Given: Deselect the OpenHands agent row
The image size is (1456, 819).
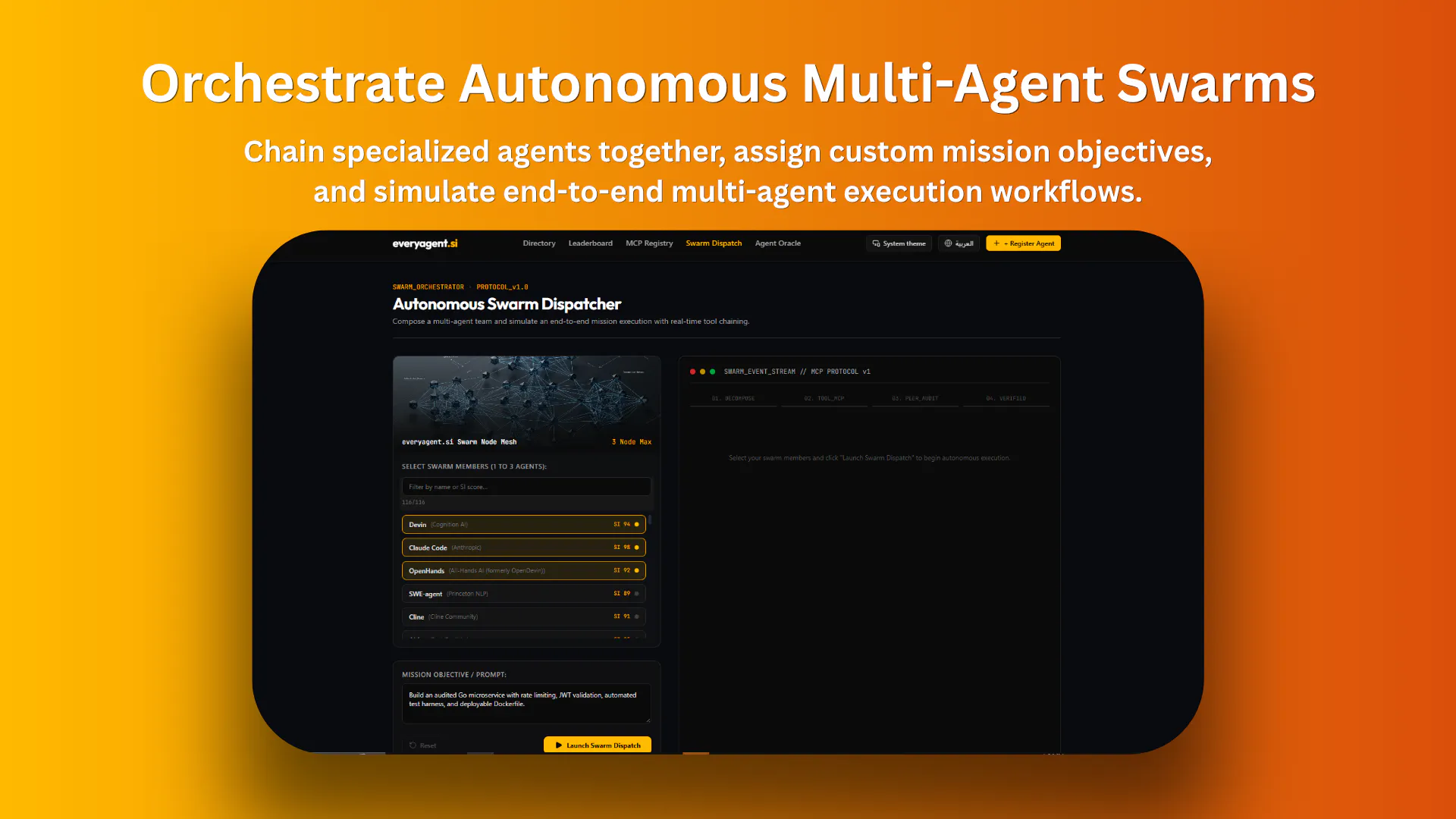Looking at the screenshot, I should point(523,570).
